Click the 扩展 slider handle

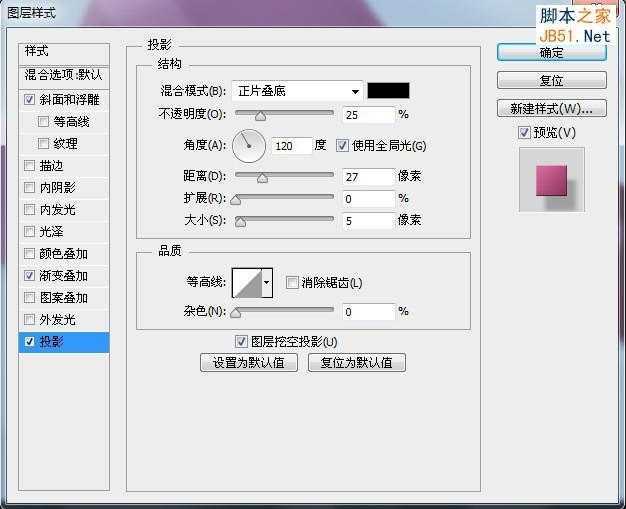(236, 200)
